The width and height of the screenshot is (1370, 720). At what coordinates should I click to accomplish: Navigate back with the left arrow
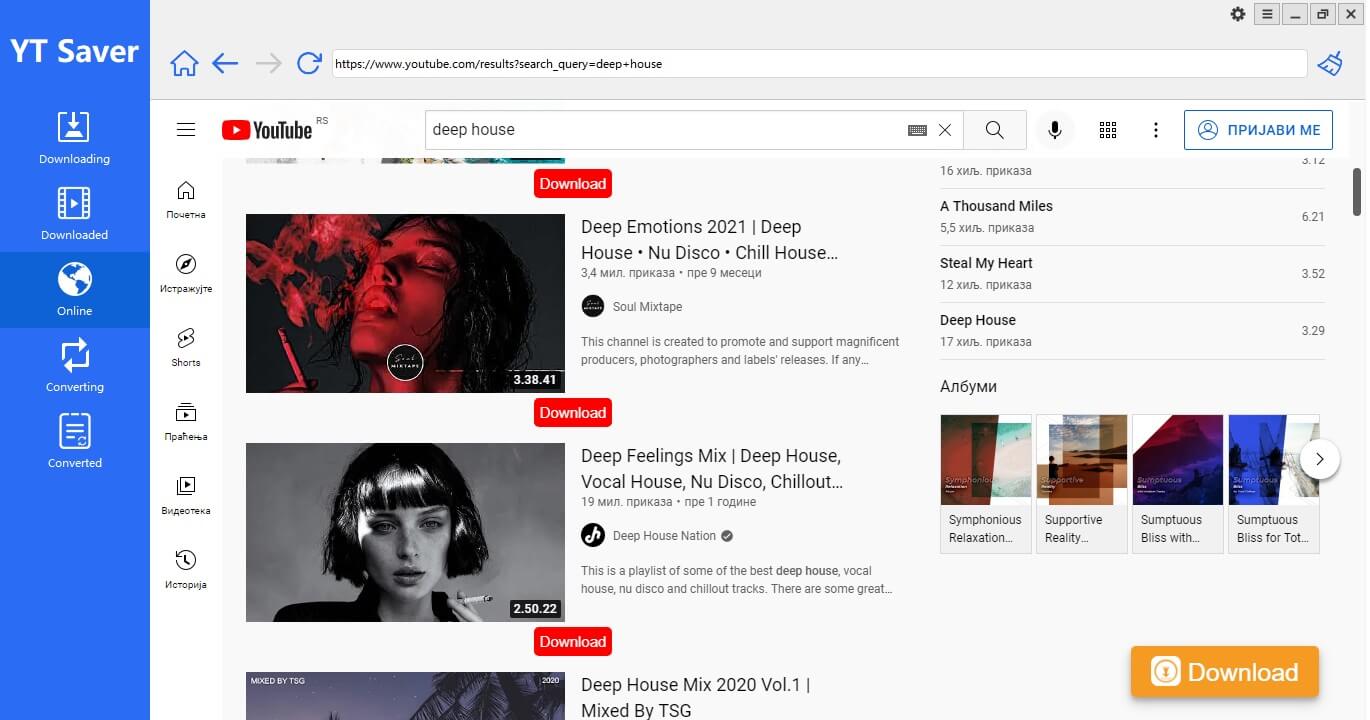[x=225, y=64]
